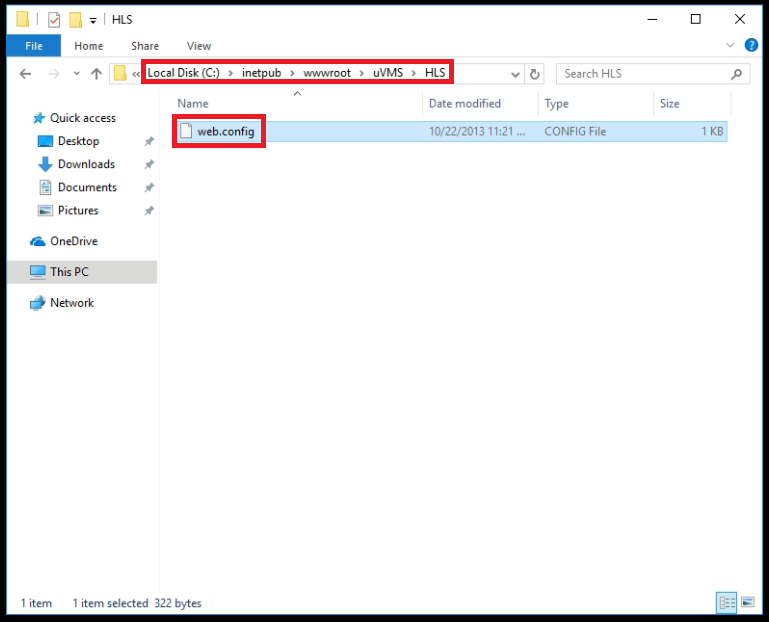Switch to the View ribbon tab
Image resolution: width=769 pixels, height=622 pixels.
199,46
